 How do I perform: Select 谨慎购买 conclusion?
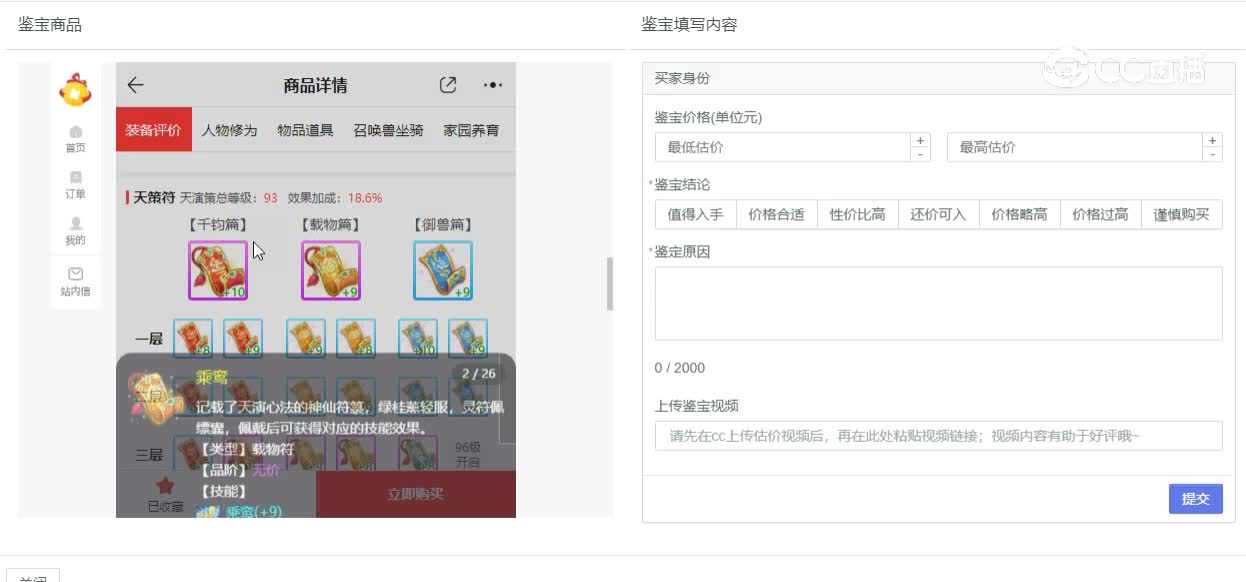click(x=1181, y=214)
